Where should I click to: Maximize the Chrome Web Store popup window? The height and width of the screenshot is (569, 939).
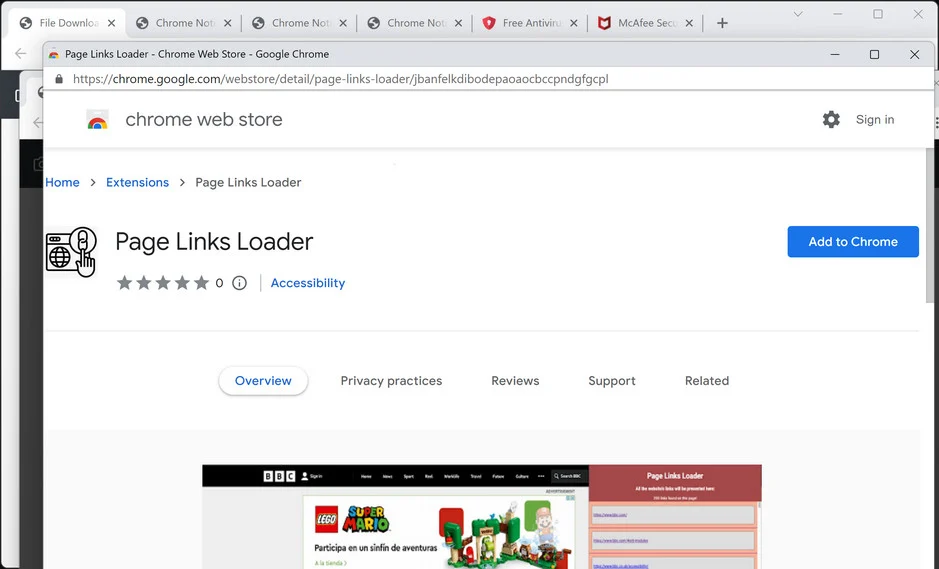pyautogui.click(x=874, y=55)
